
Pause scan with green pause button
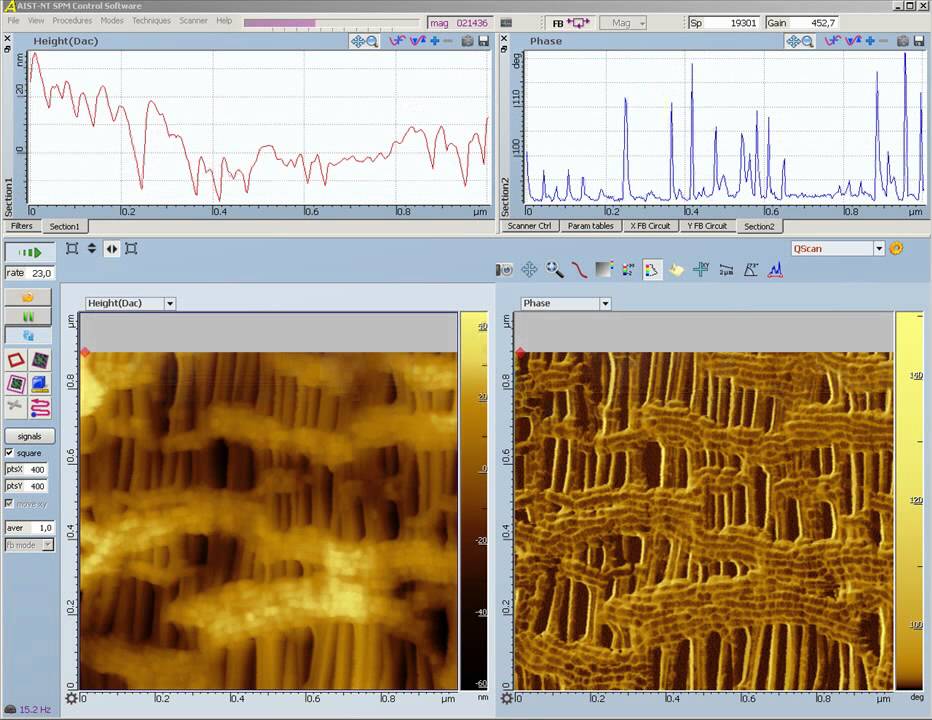pyautogui.click(x=28, y=316)
